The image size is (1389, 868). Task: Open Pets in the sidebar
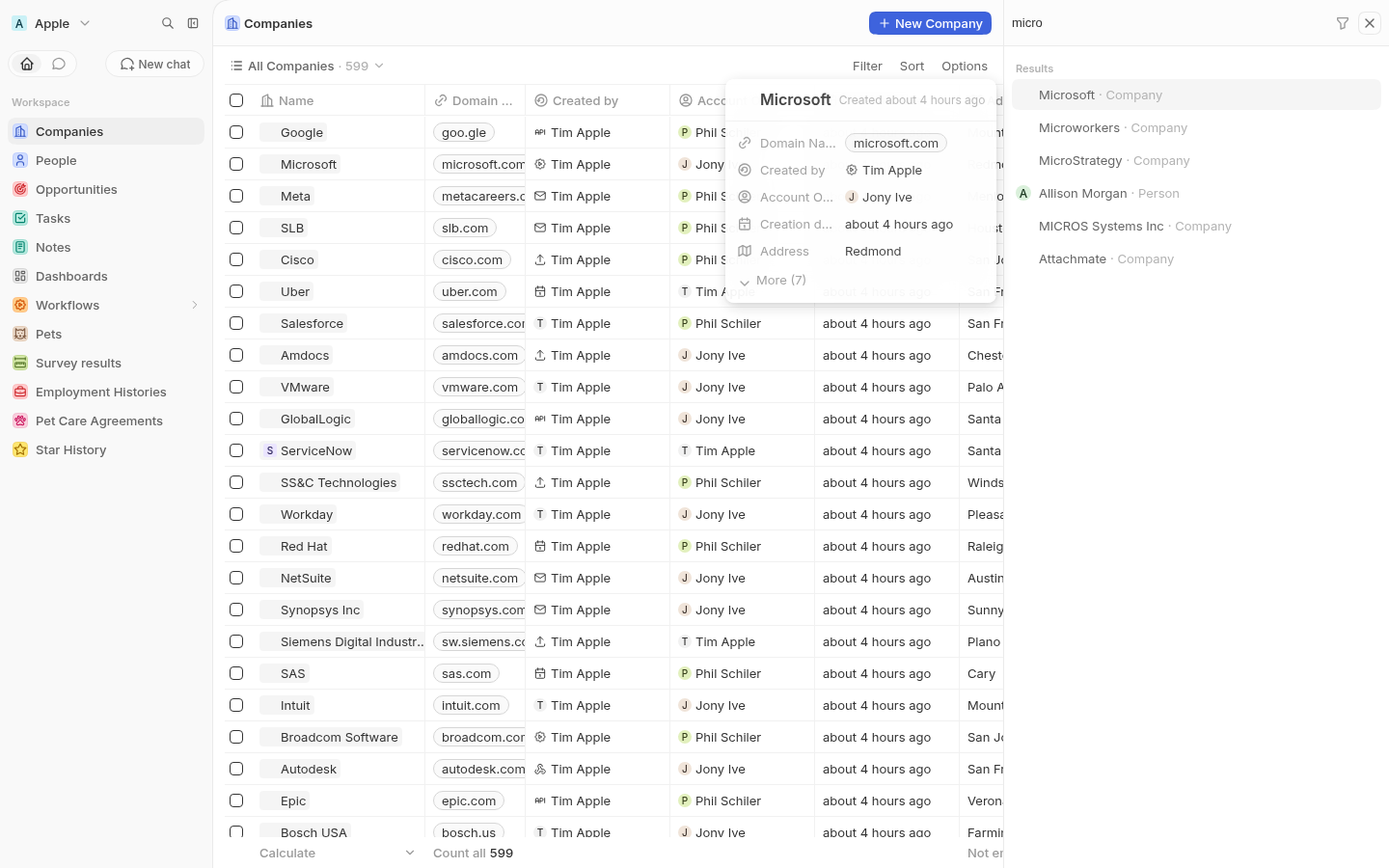coord(106,334)
